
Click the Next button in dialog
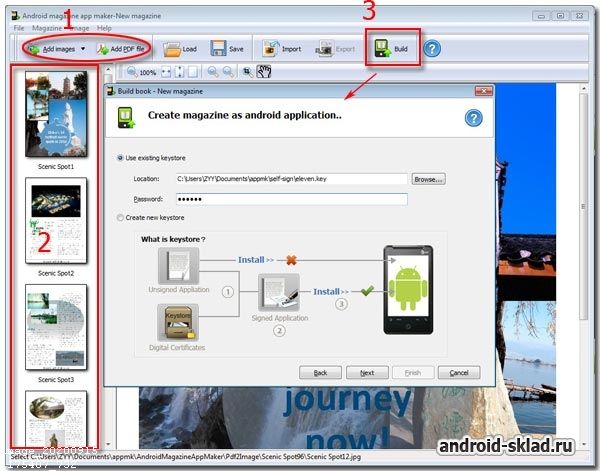coord(367,373)
